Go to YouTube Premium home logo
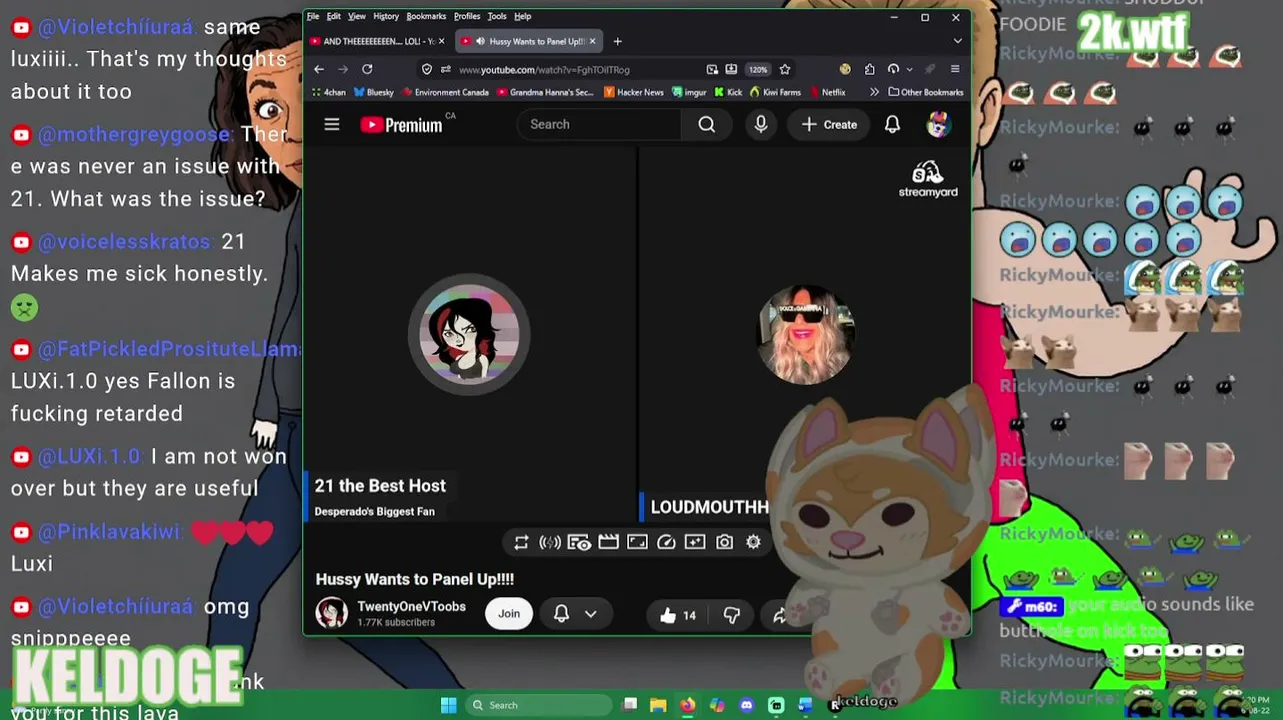 [401, 125]
